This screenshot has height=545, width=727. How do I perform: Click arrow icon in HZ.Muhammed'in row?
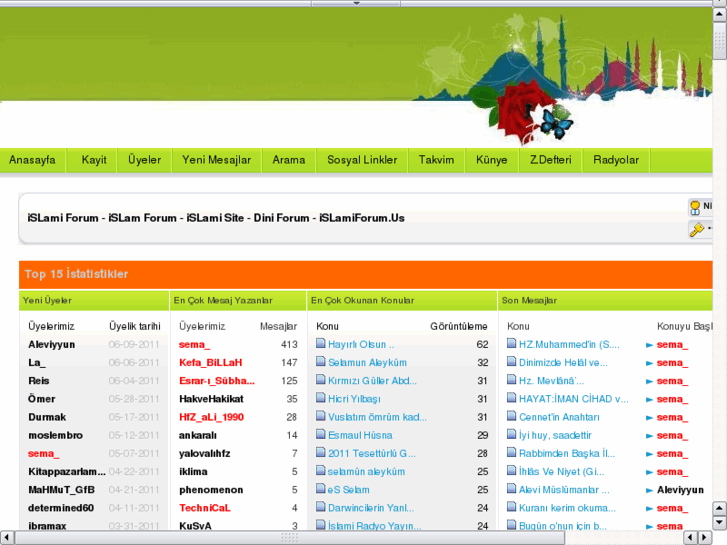[650, 345]
